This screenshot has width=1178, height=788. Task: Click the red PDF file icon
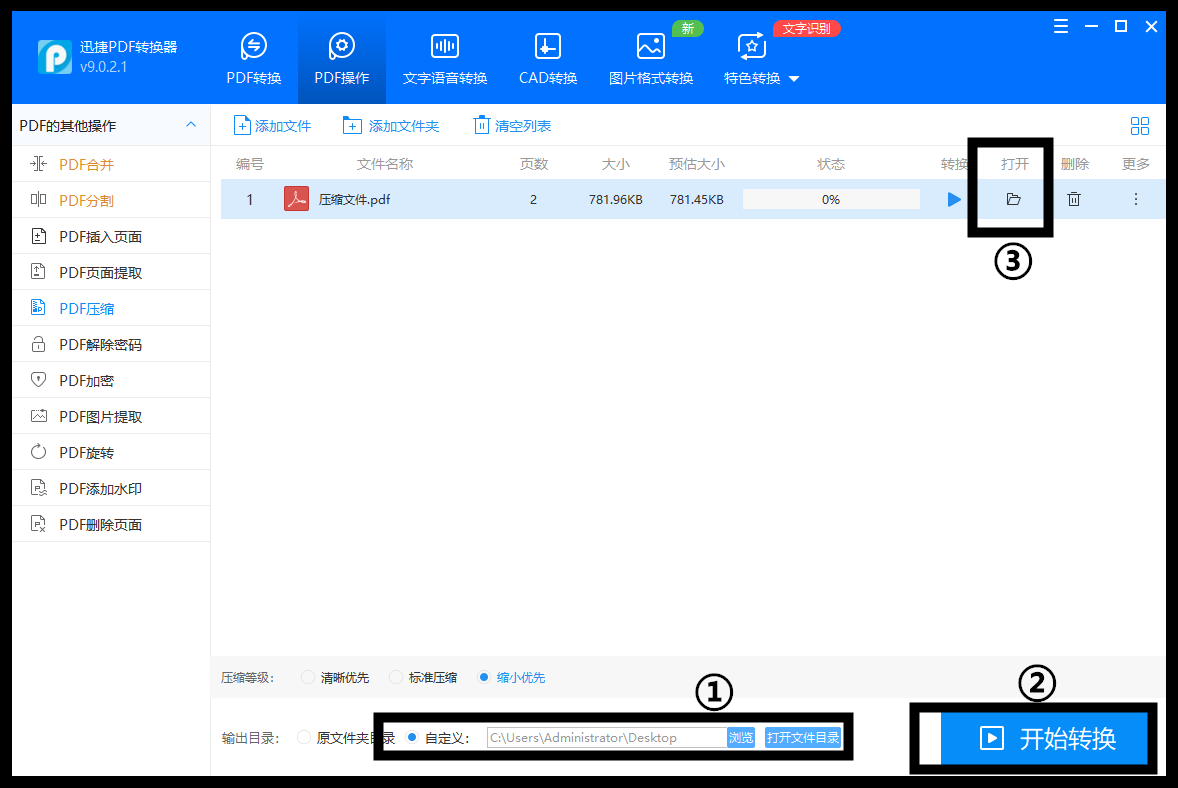pyautogui.click(x=296, y=199)
